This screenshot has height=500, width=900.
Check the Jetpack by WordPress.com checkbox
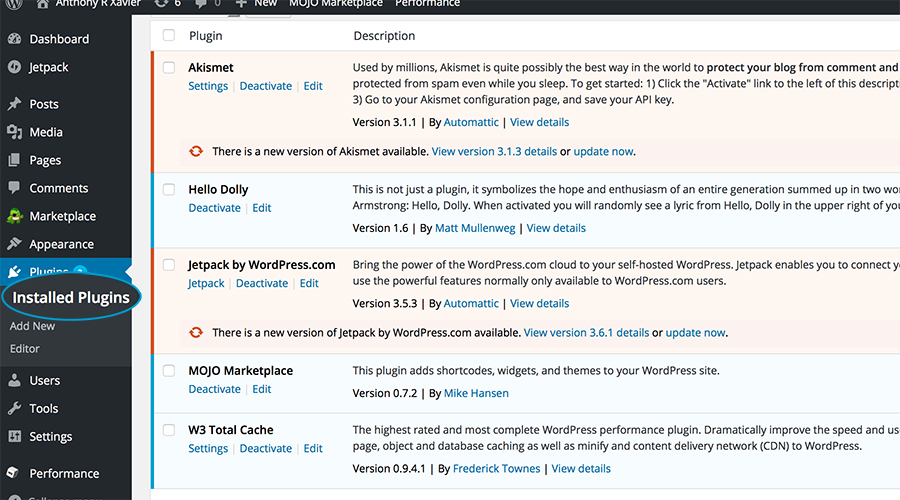pyautogui.click(x=169, y=265)
